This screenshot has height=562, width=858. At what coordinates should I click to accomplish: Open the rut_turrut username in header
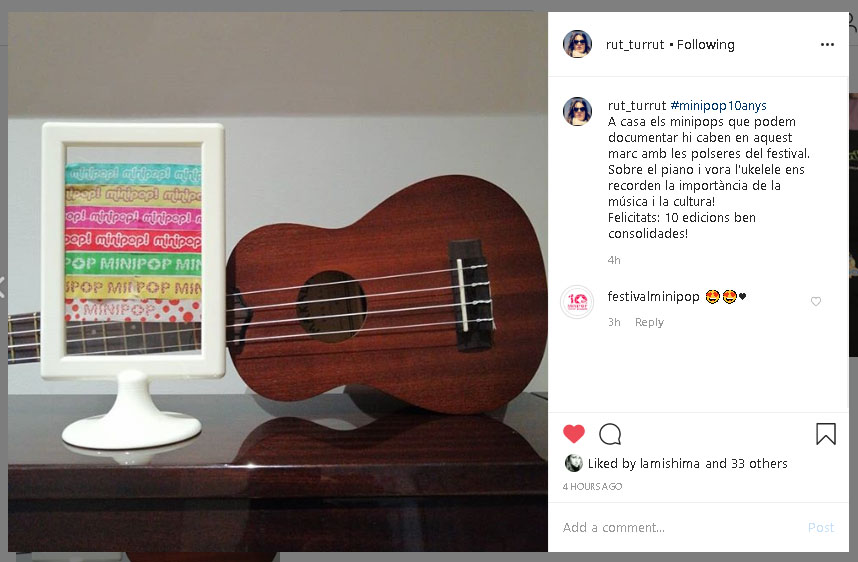click(x=635, y=44)
